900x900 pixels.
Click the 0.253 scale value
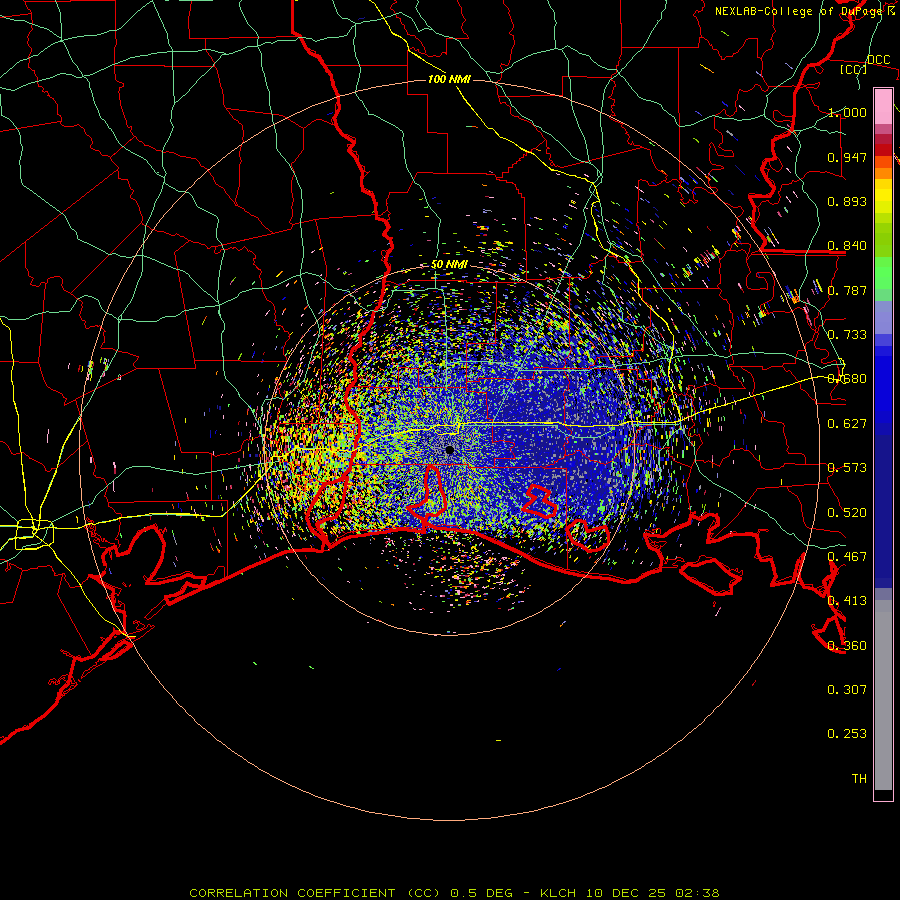click(847, 734)
